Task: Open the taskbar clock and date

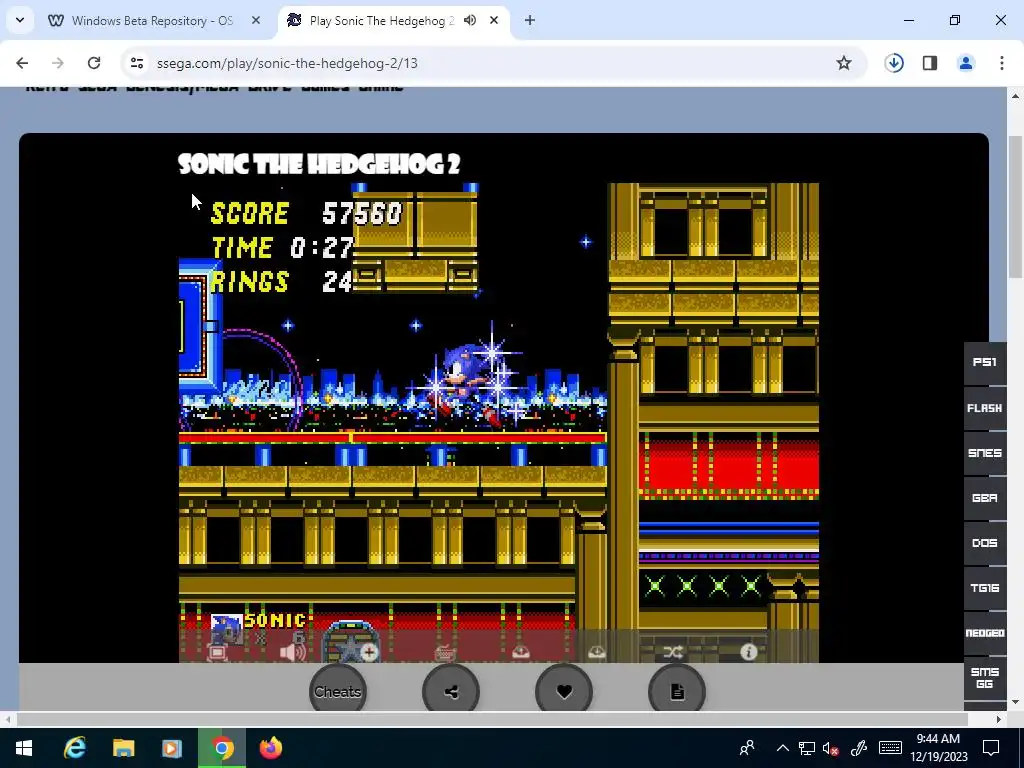Action: [x=938, y=748]
